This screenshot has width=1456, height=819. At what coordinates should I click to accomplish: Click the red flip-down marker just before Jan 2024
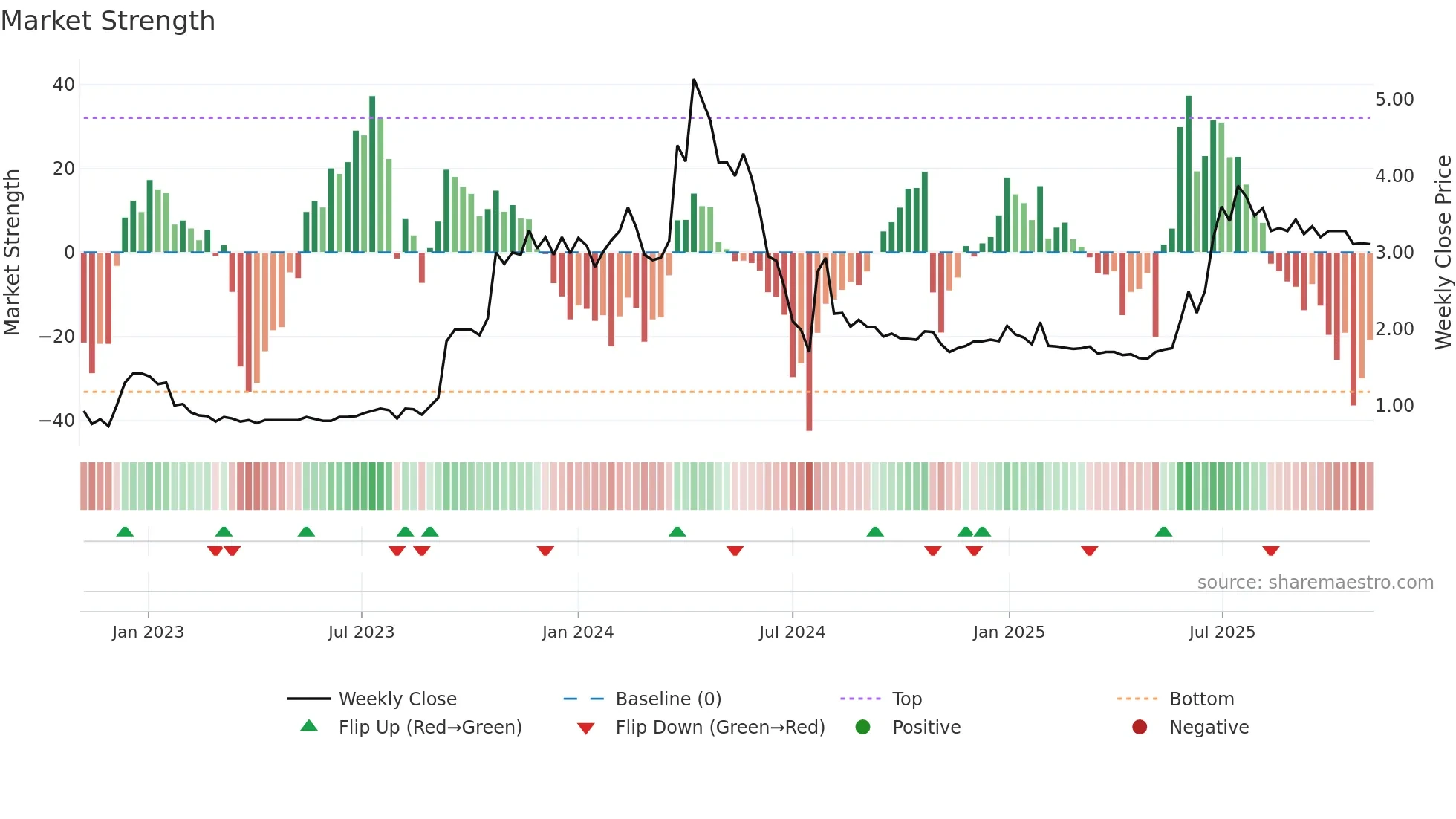[x=545, y=551]
